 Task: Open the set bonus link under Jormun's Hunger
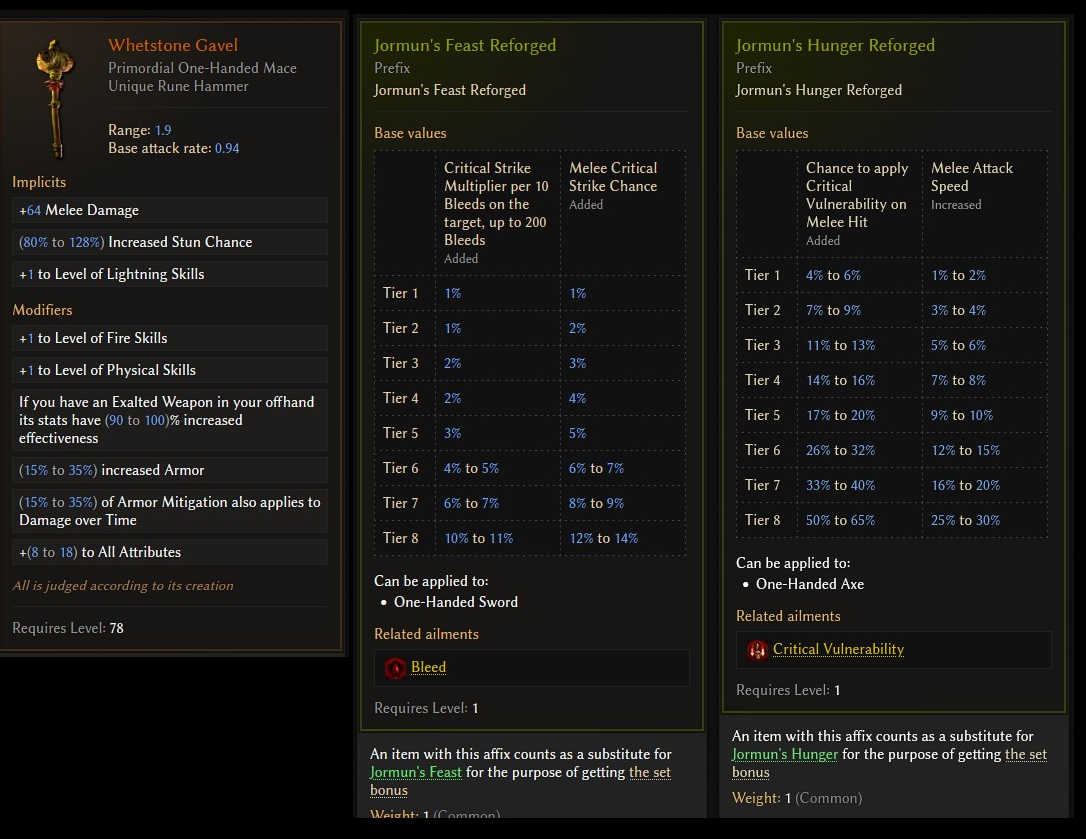pyautogui.click(x=1025, y=754)
